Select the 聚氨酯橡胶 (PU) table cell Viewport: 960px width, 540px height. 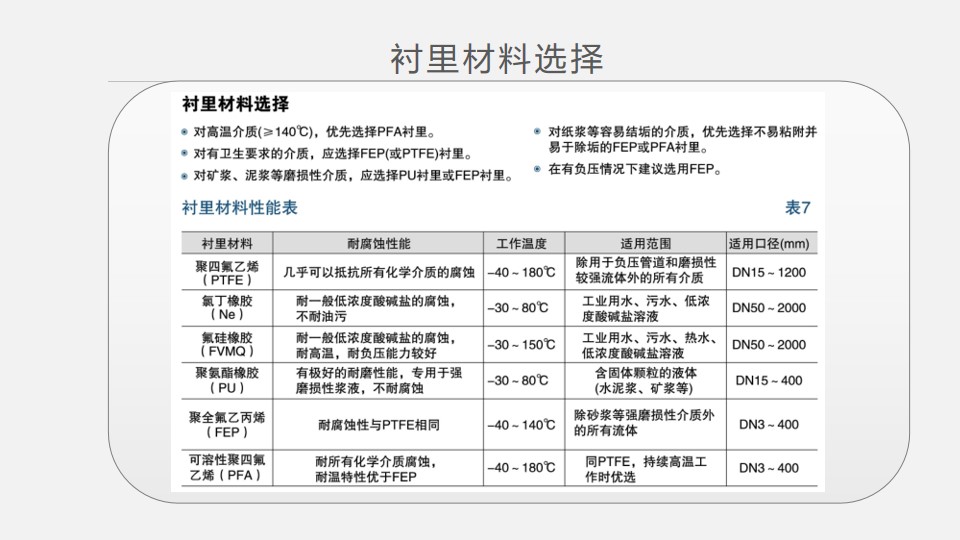click(226, 380)
